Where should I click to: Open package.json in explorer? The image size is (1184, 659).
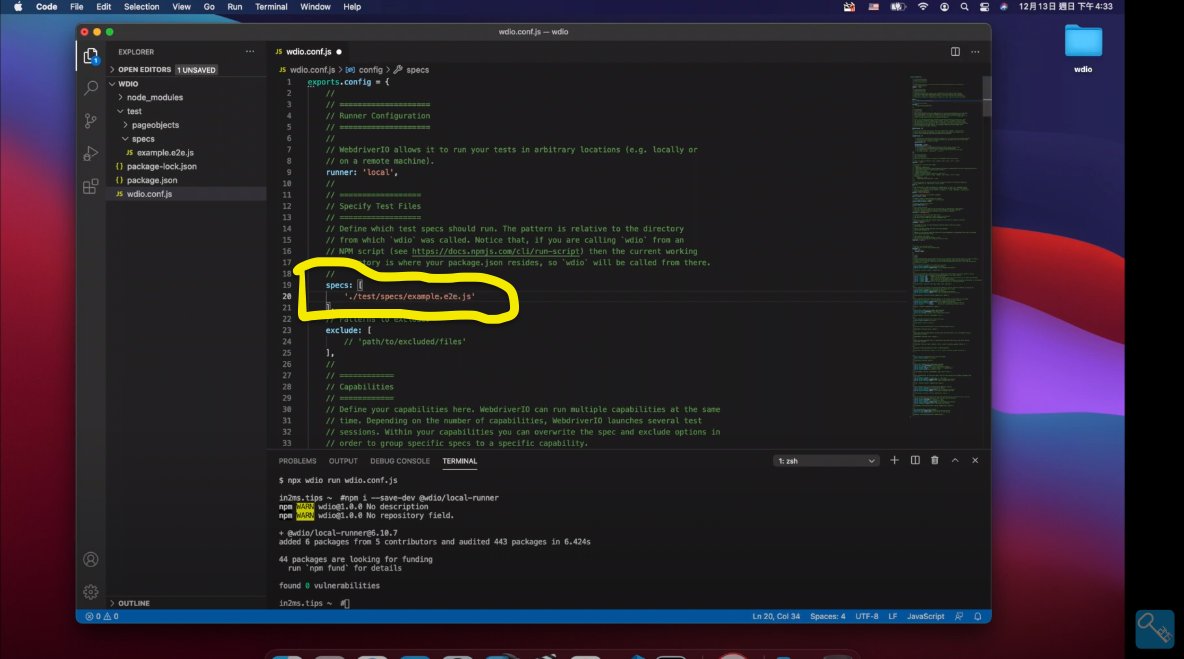152,180
